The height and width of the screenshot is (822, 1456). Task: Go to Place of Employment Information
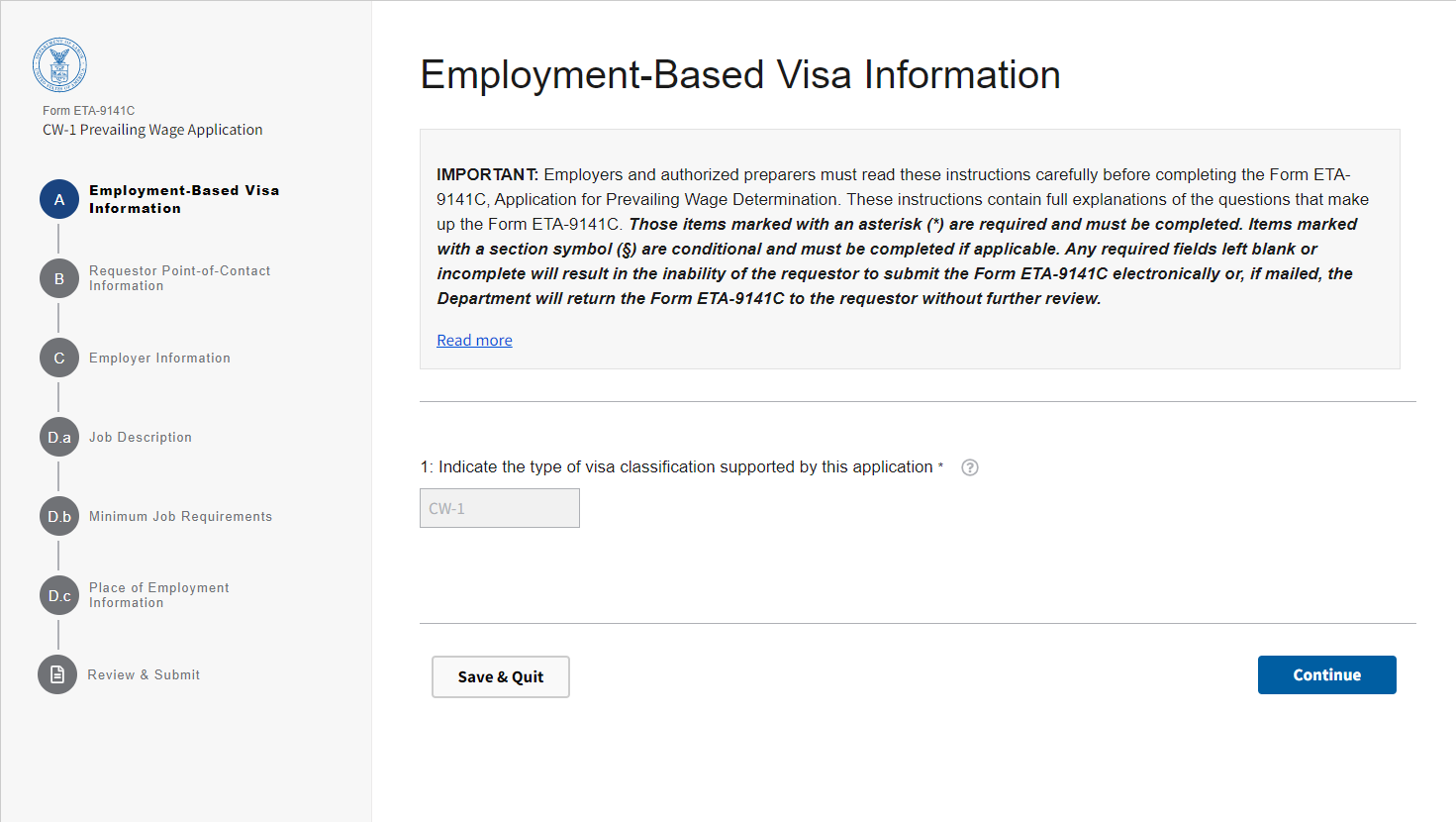click(x=158, y=595)
